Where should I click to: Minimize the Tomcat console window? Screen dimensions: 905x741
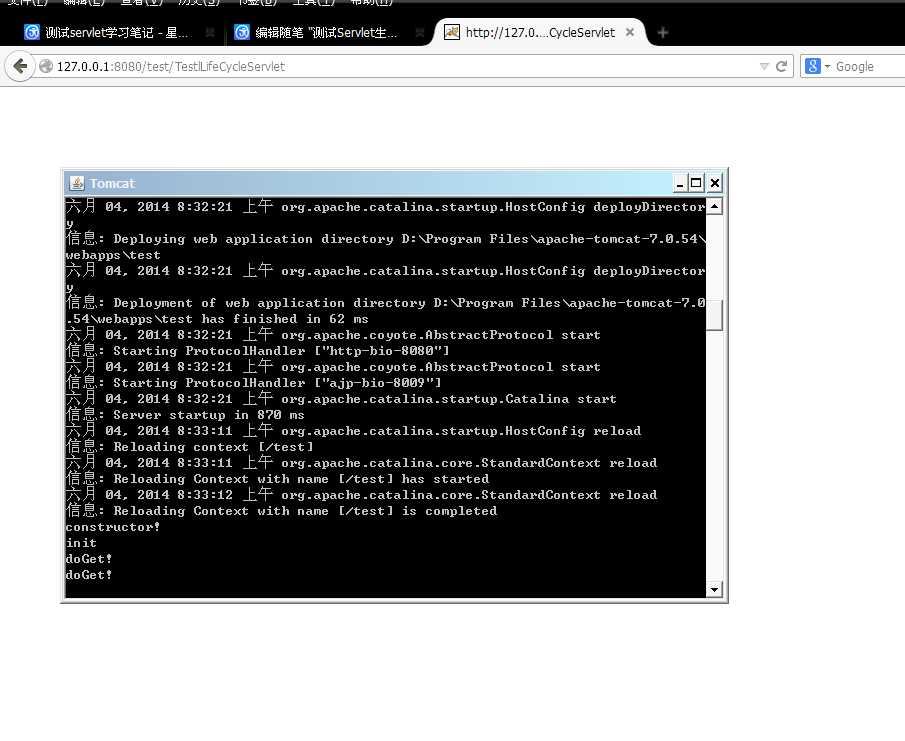pyautogui.click(x=680, y=184)
